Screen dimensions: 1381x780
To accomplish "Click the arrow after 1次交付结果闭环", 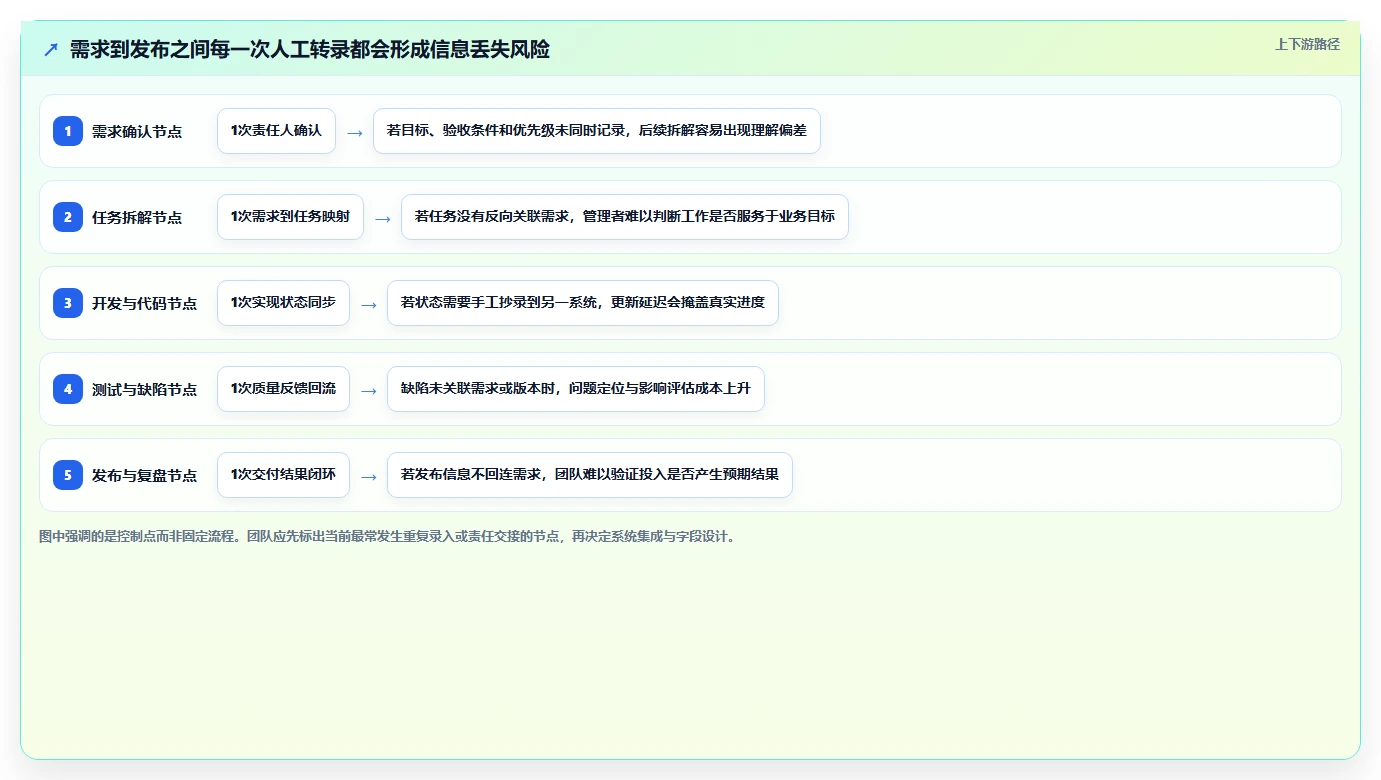I will coord(368,476).
